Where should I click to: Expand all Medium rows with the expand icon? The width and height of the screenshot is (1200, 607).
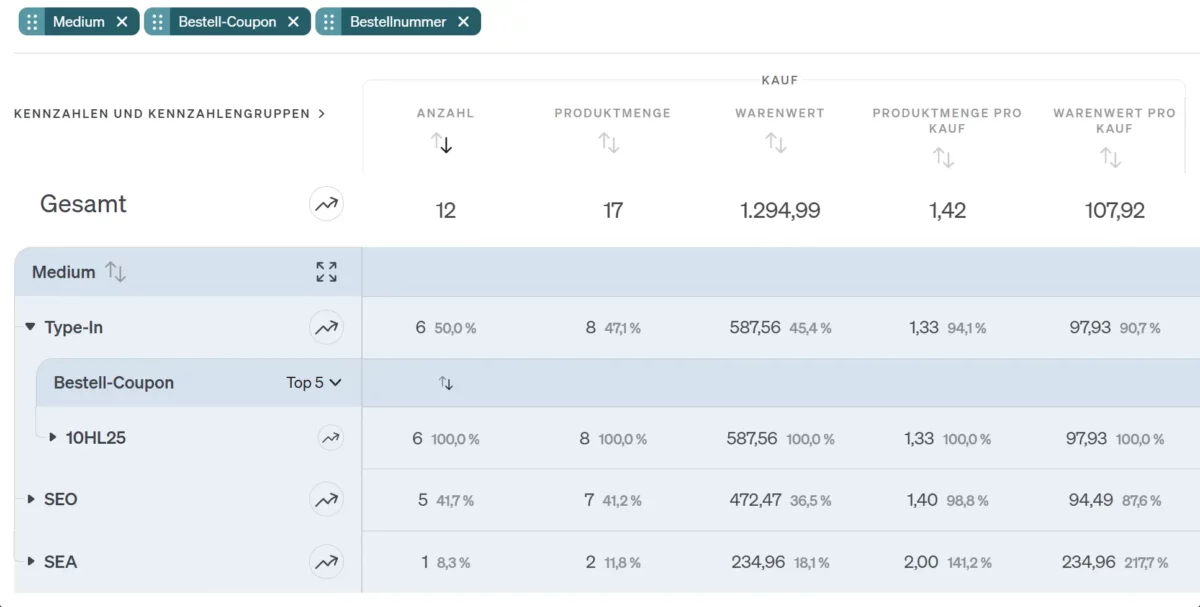(x=326, y=272)
